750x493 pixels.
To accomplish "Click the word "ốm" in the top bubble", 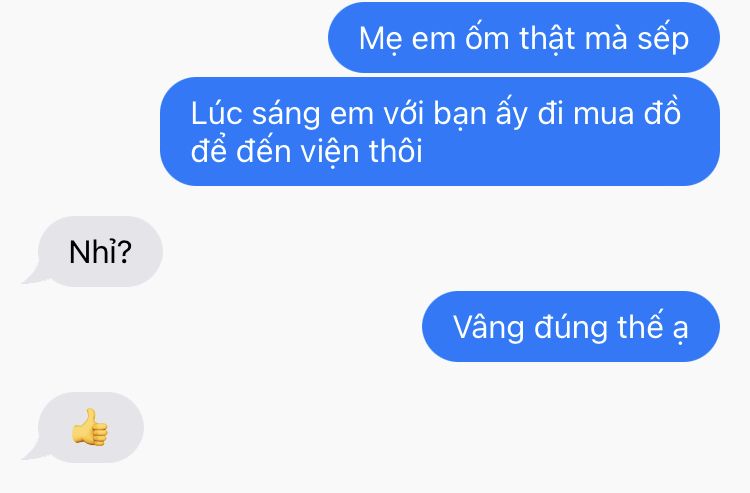I will pos(487,37).
